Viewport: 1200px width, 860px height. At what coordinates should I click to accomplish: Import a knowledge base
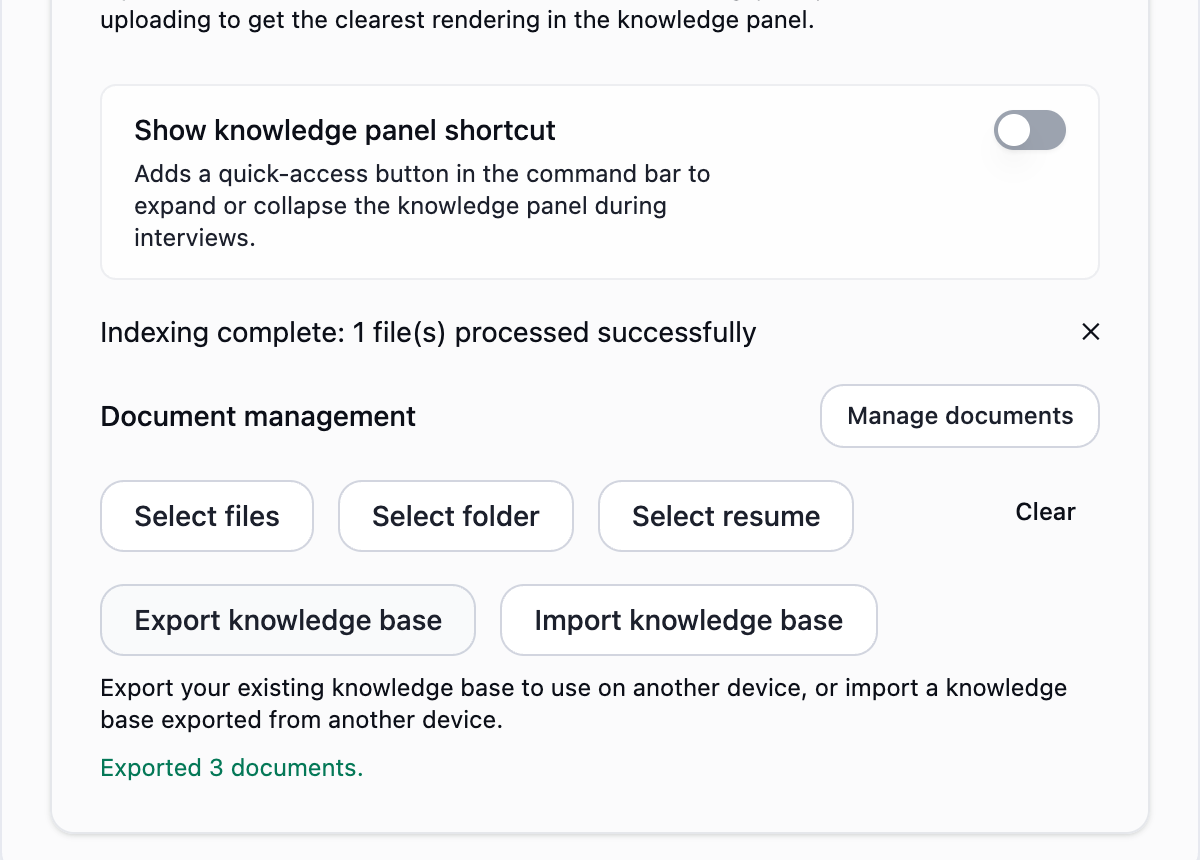click(x=689, y=620)
